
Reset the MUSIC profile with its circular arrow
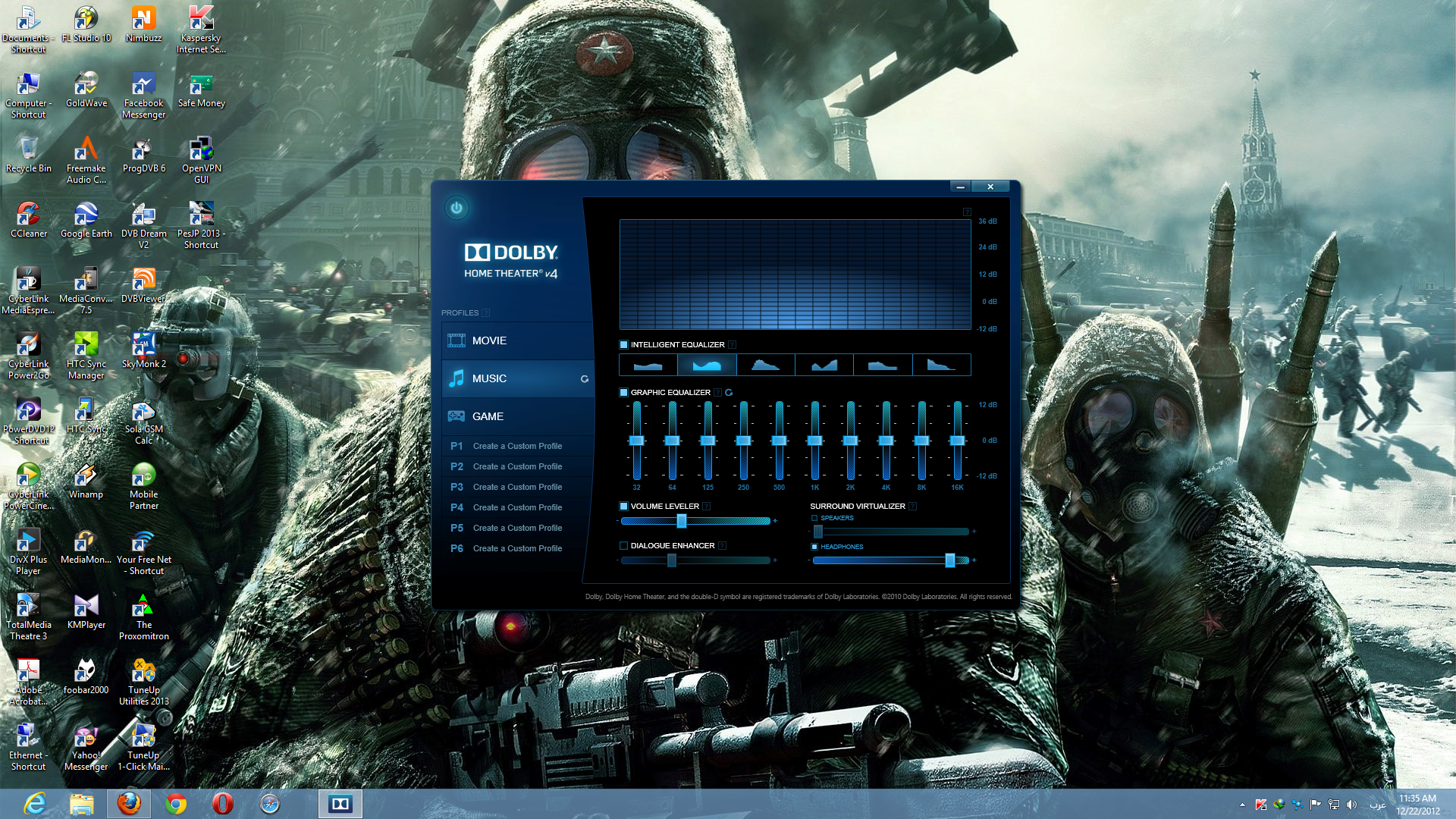tap(585, 378)
